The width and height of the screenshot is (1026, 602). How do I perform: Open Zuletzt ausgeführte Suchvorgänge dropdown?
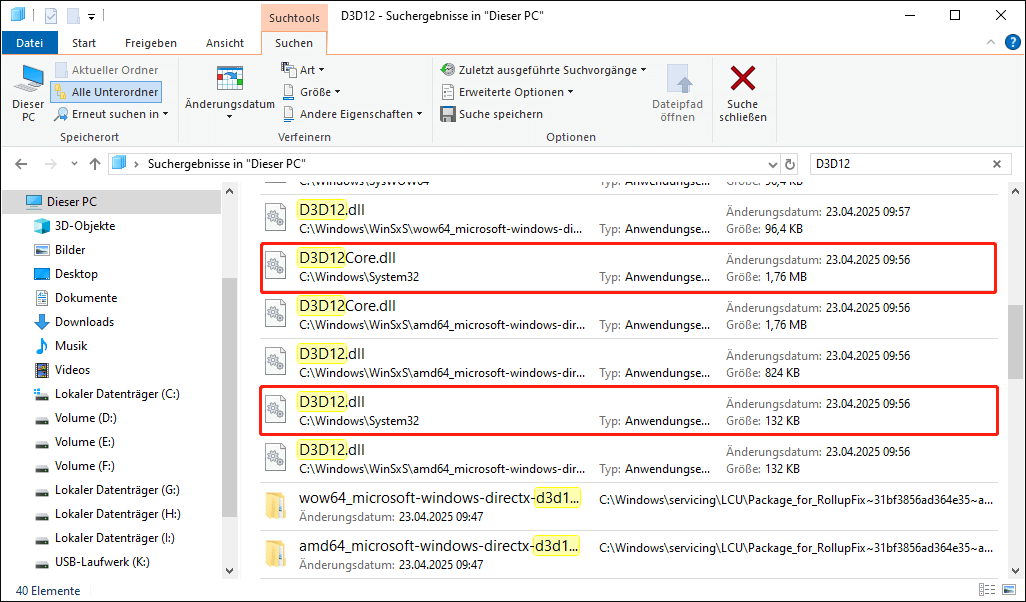(544, 70)
